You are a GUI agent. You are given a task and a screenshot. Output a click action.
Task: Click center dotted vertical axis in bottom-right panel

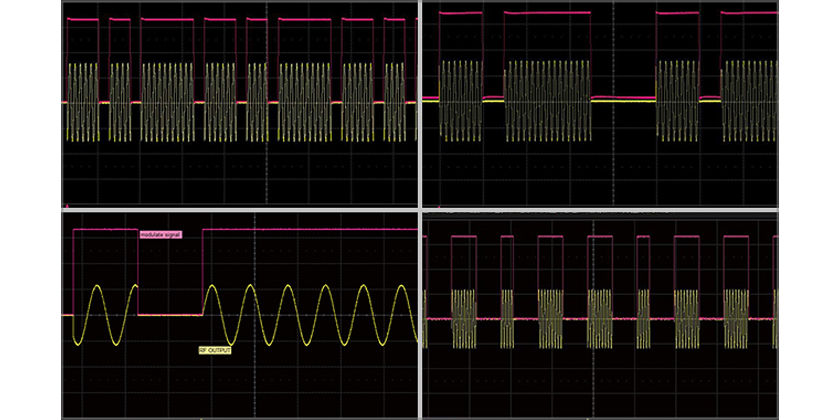(598, 380)
